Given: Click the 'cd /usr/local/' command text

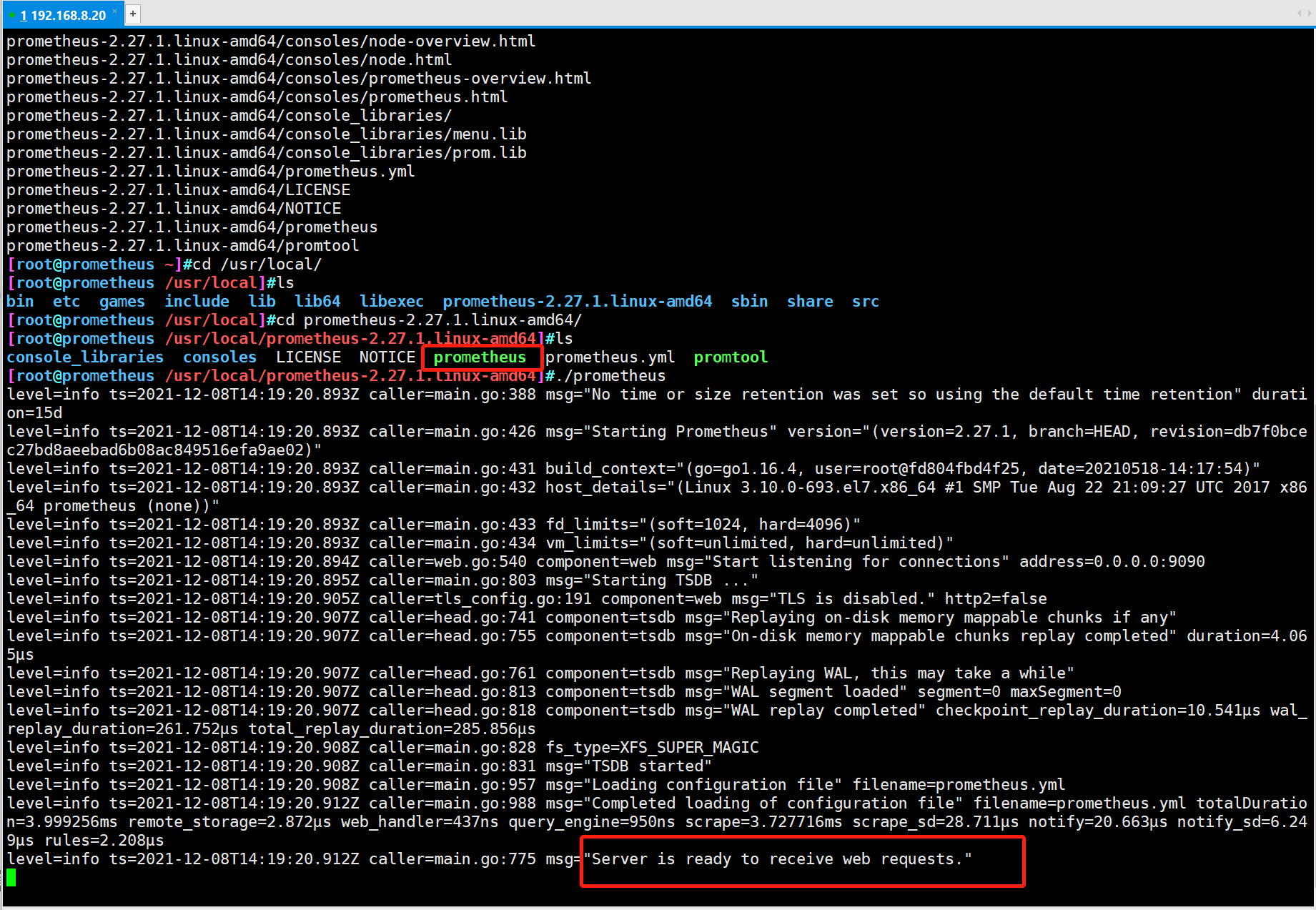Looking at the screenshot, I should tap(257, 264).
